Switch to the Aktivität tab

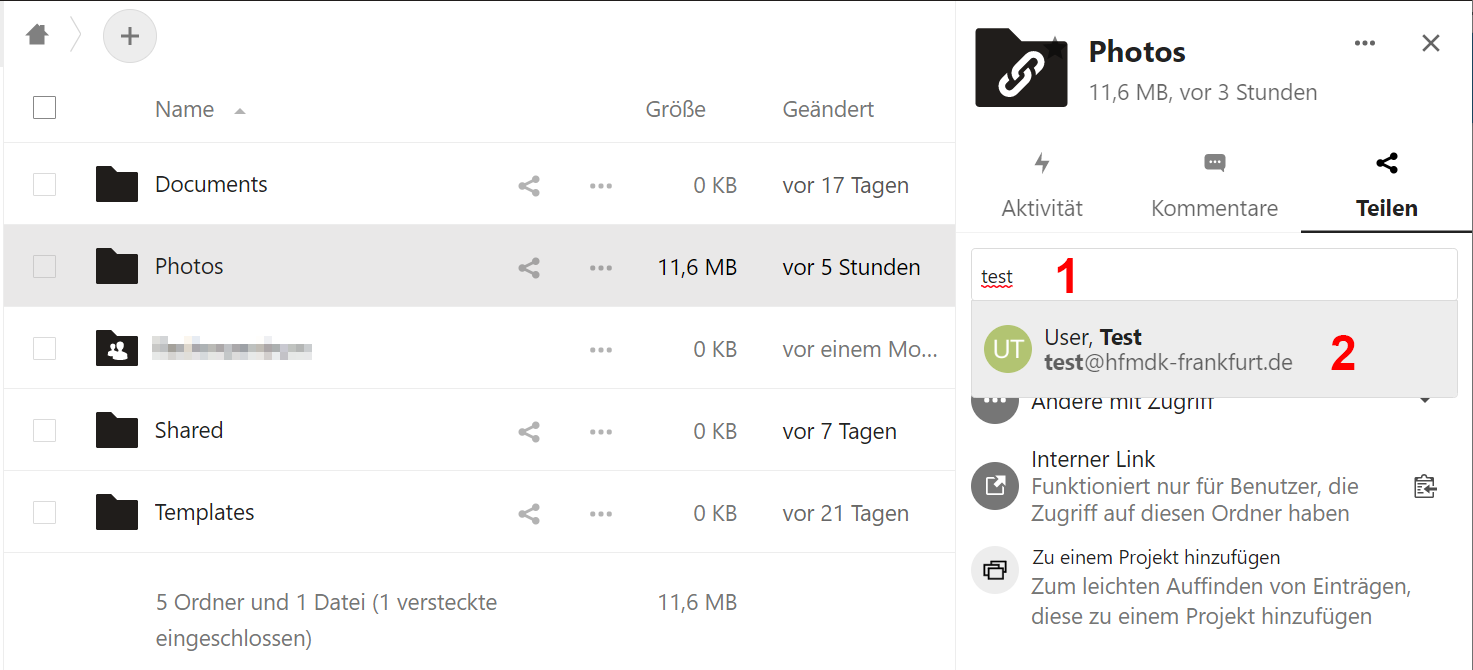(1042, 187)
